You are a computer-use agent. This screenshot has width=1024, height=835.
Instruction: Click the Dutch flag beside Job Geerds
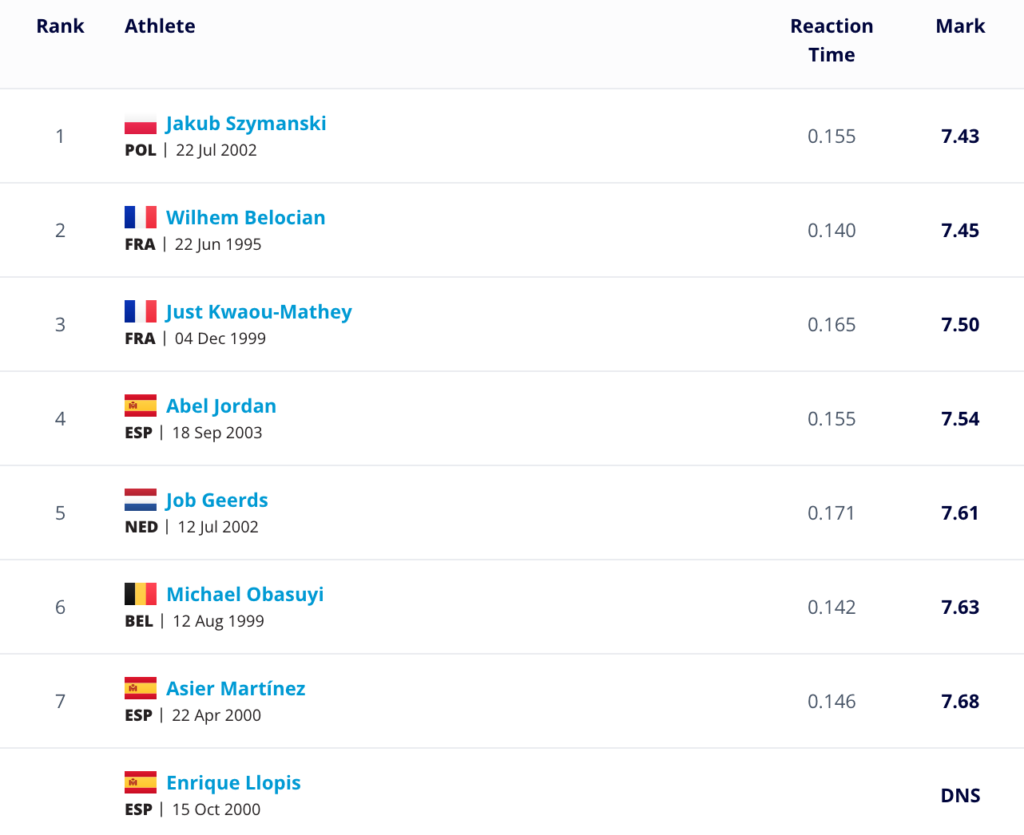click(140, 500)
